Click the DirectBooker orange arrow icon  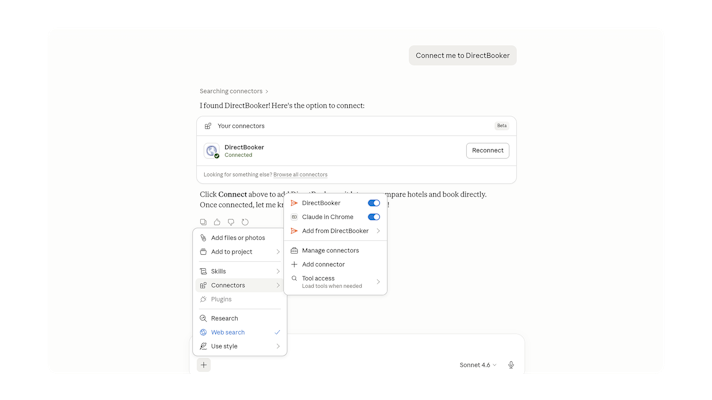(x=294, y=203)
